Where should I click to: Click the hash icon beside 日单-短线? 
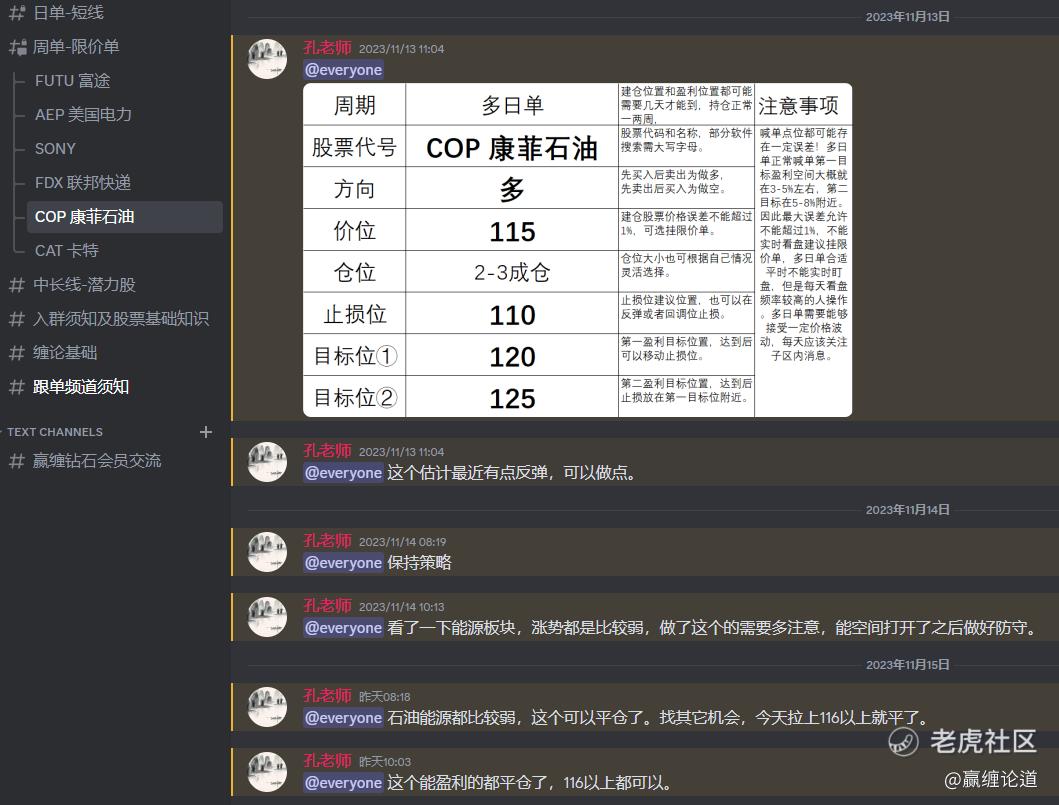click(x=17, y=12)
